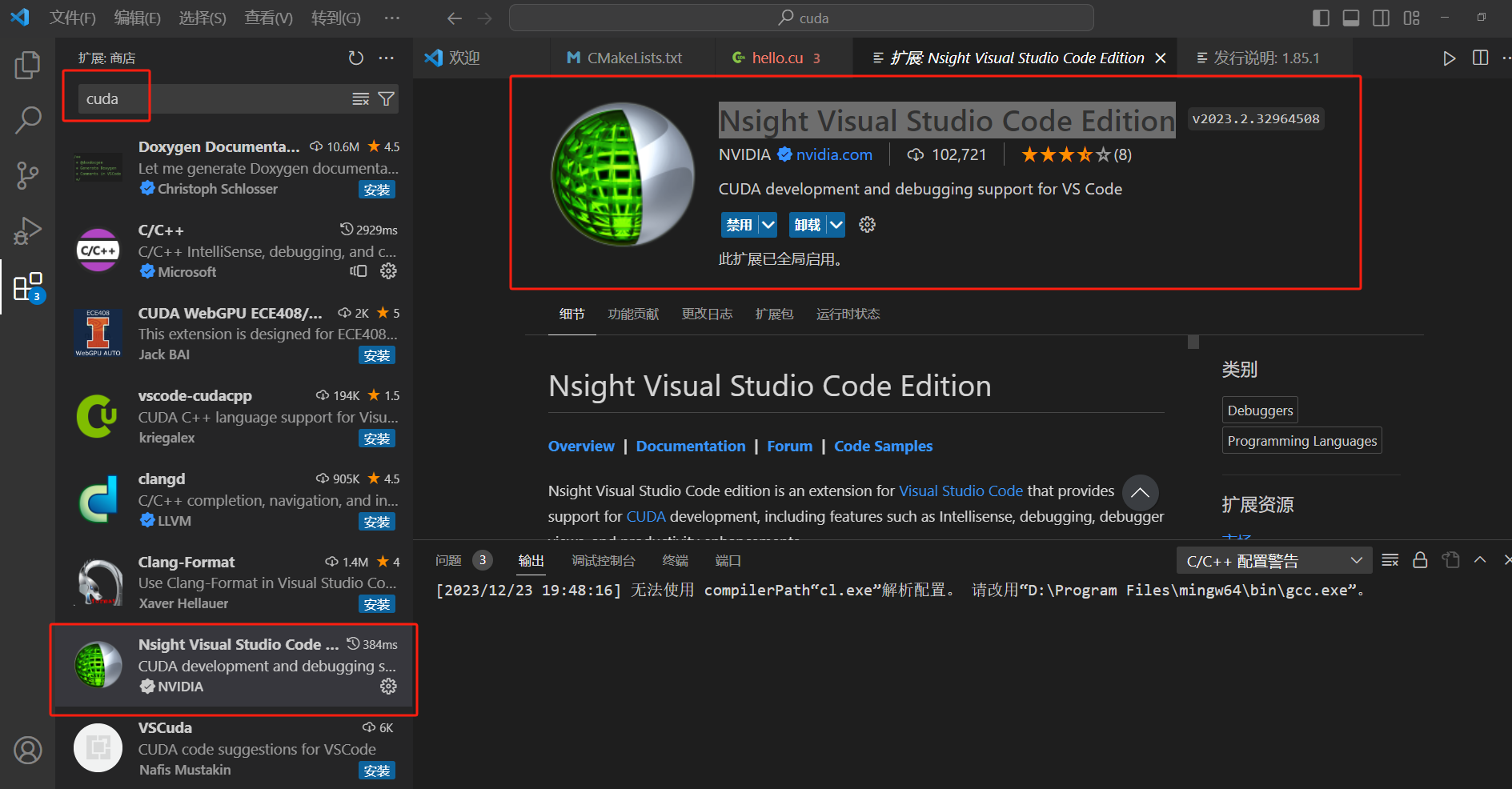
Task: Open the output log in editor
Action: [x=1450, y=560]
